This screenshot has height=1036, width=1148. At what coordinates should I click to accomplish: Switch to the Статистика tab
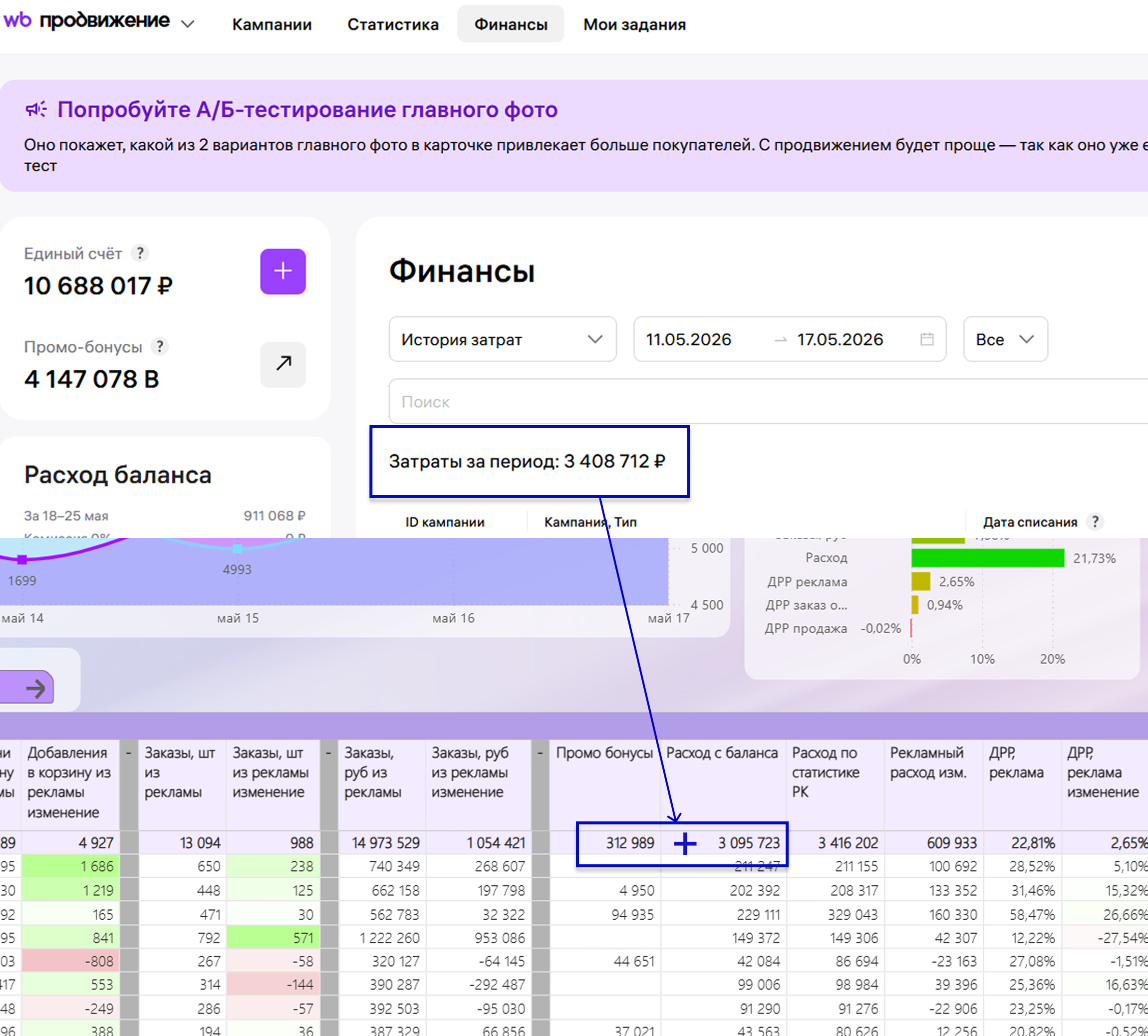click(393, 24)
